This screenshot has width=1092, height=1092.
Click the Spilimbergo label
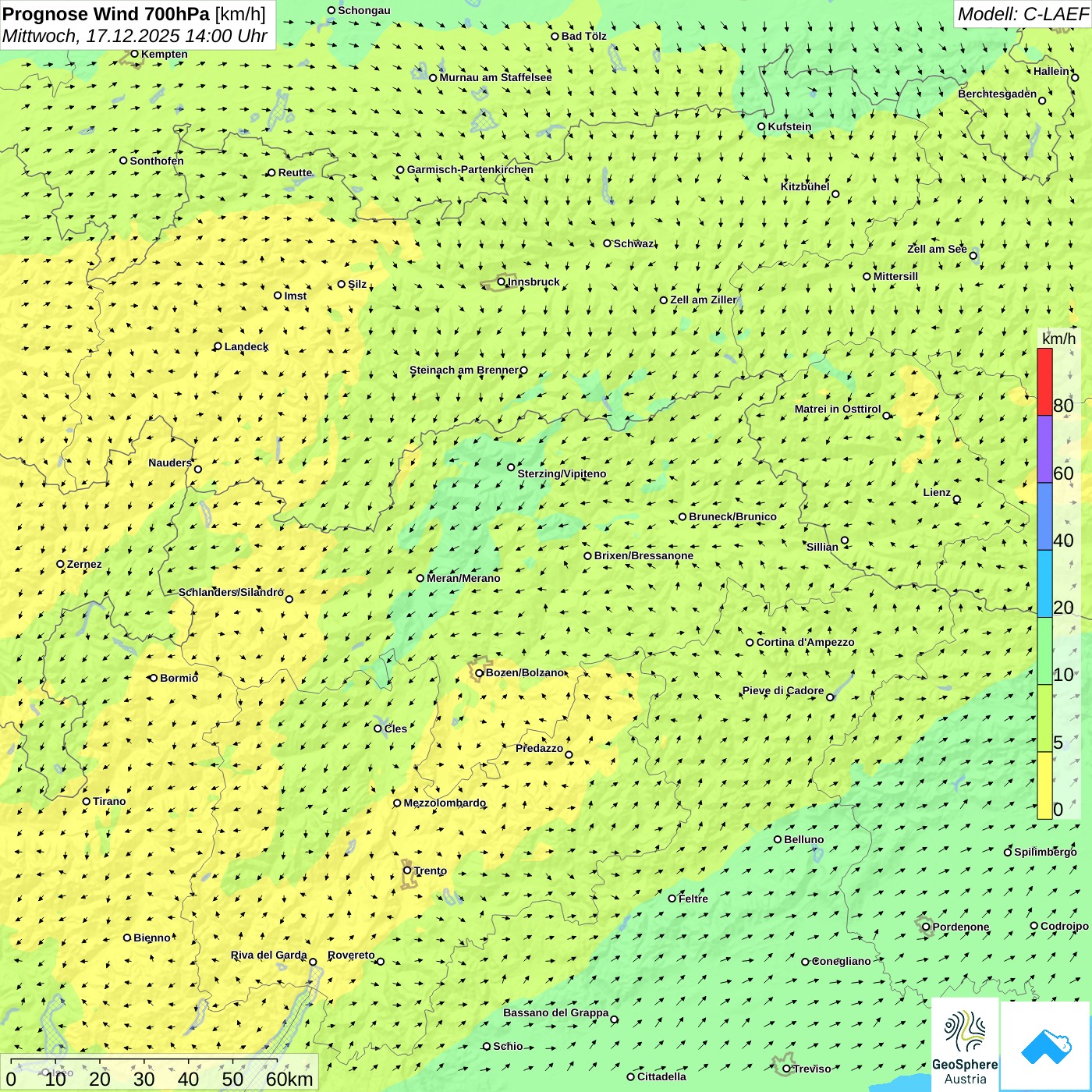point(1045,852)
